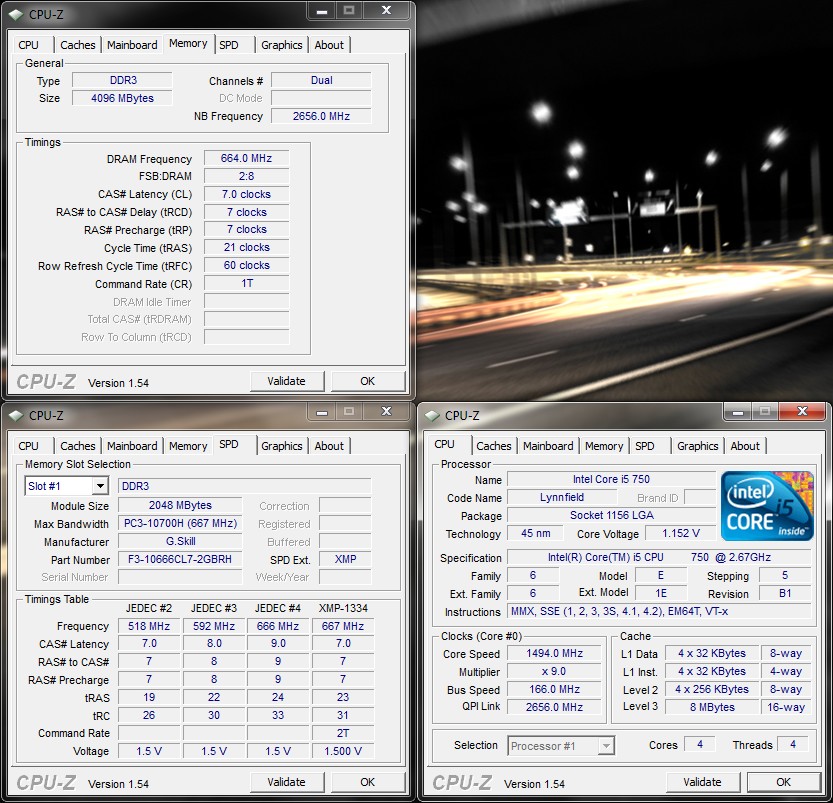Click the Core Speed value 1494.0 MHz
This screenshot has width=833, height=803.
click(554, 653)
